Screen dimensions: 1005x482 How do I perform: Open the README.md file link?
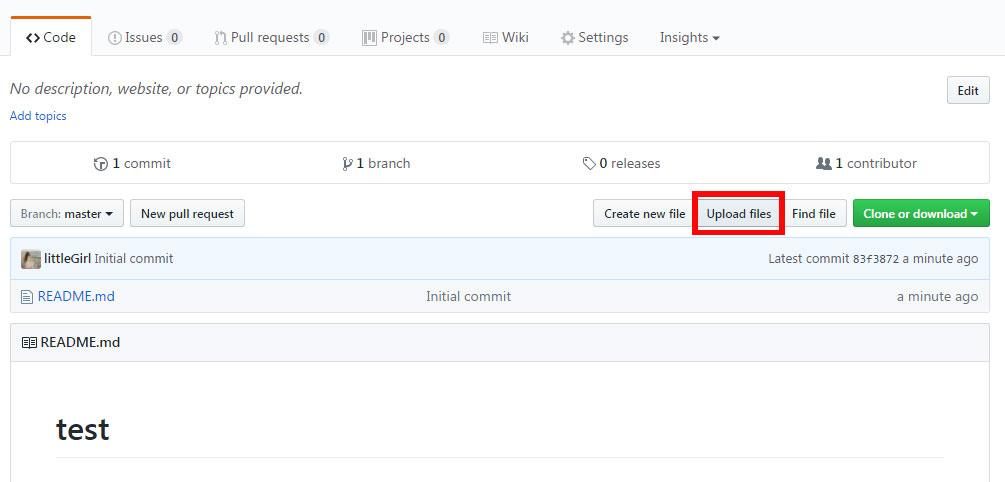pos(76,296)
